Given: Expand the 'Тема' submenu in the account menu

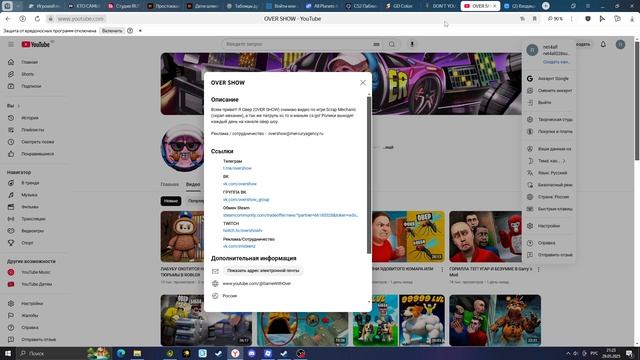Looking at the screenshot, I should (549, 161).
